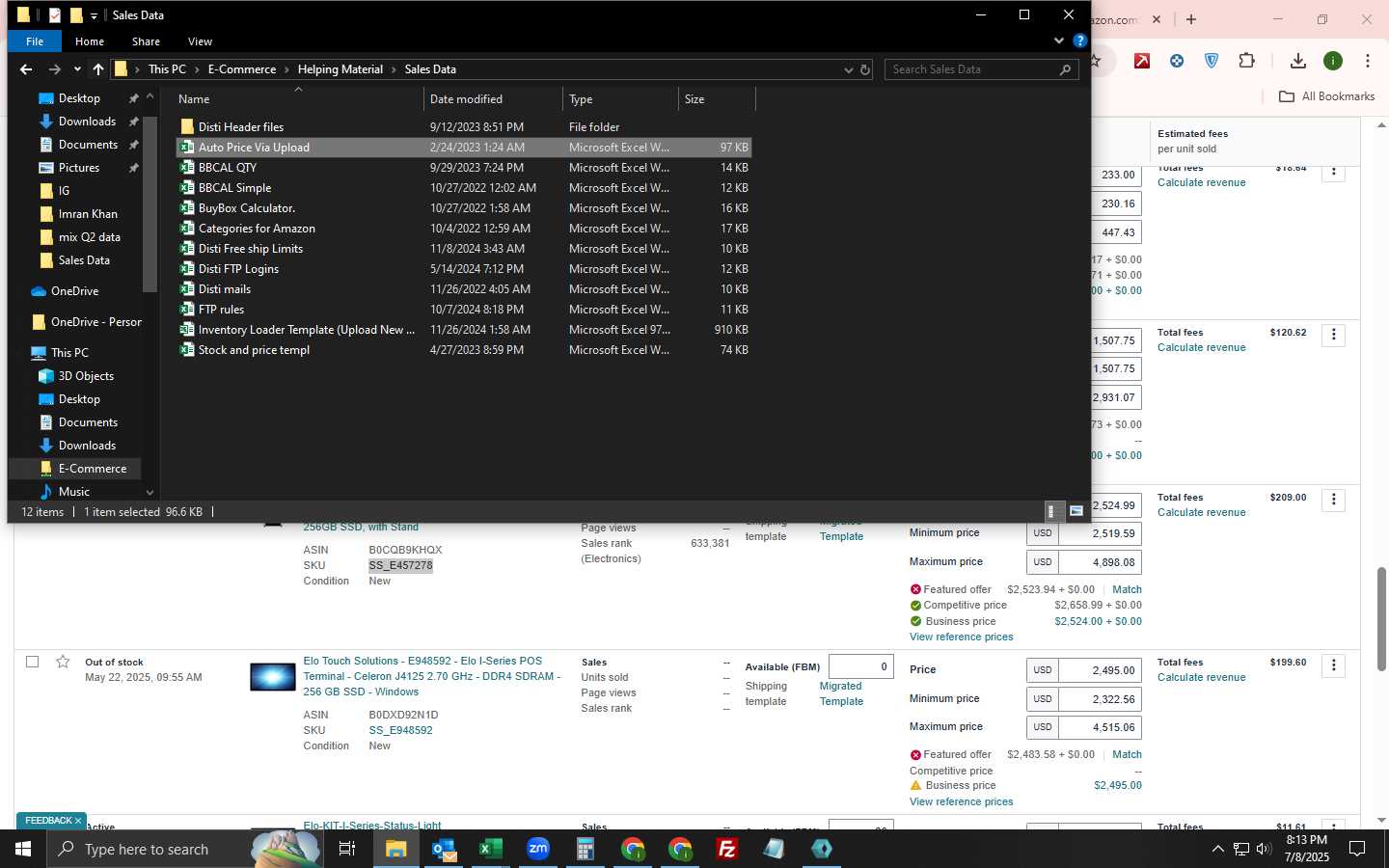
Task: Open Chrome Downloads icon
Action: (1298, 61)
